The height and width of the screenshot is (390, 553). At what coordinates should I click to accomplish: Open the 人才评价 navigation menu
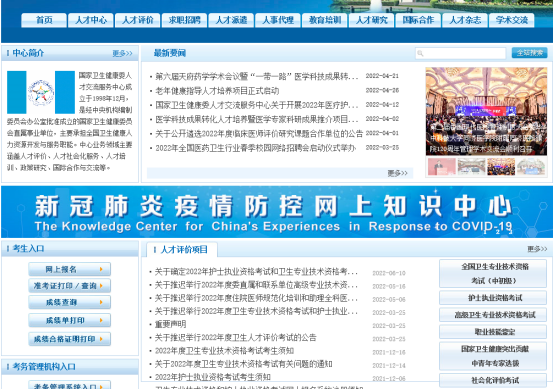138,20
